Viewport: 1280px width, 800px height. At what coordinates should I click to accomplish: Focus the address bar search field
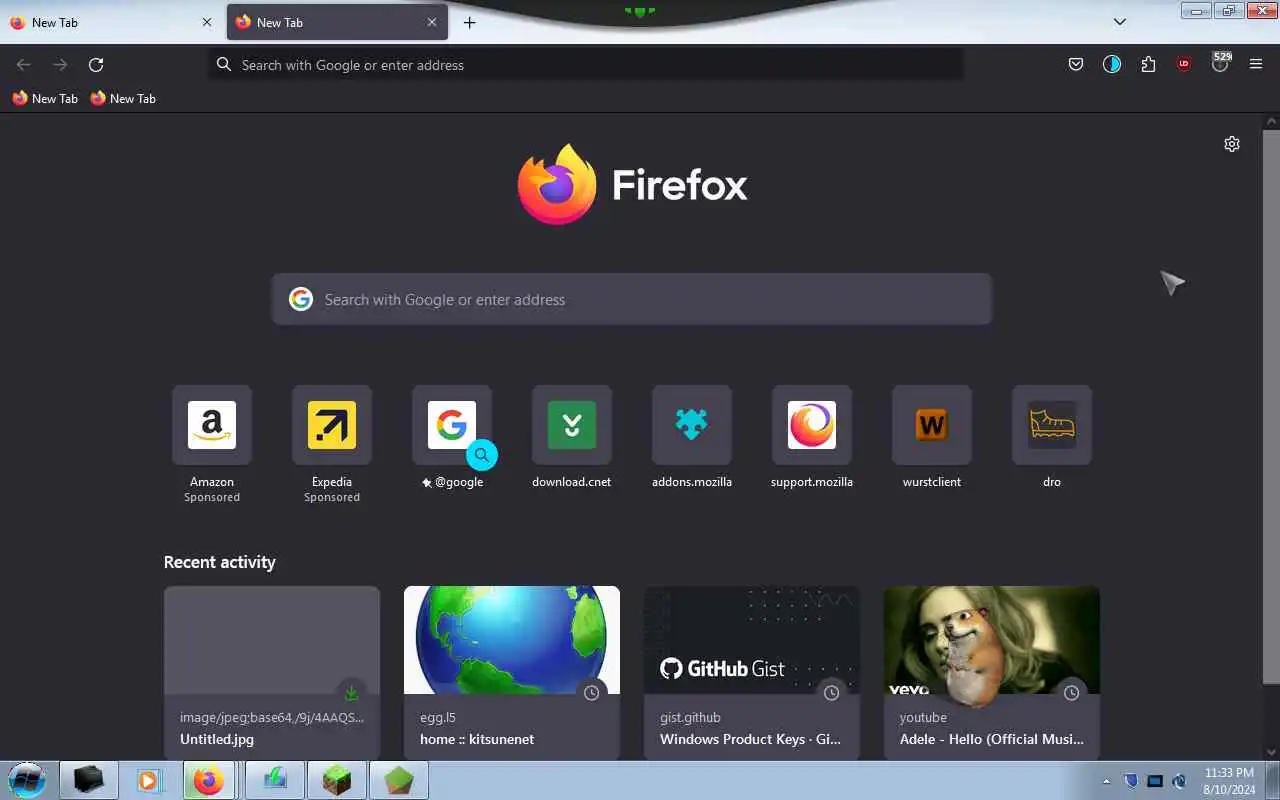586,64
